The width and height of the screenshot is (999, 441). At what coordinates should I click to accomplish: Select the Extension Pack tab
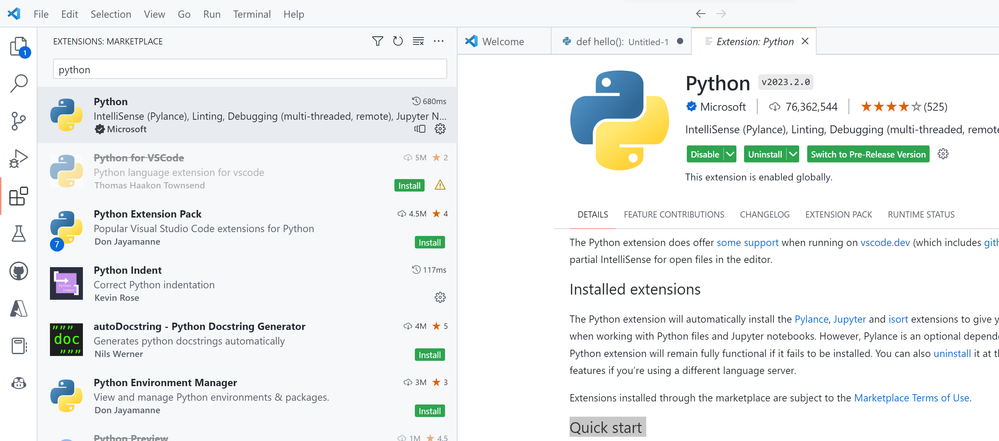coord(838,215)
